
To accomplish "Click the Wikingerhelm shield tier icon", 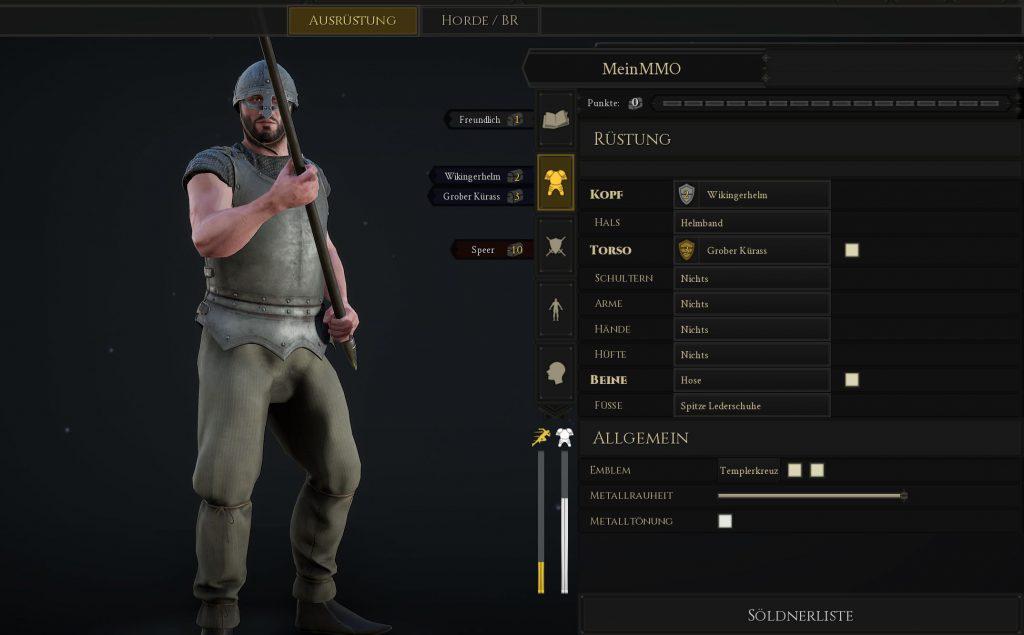I will (686, 195).
